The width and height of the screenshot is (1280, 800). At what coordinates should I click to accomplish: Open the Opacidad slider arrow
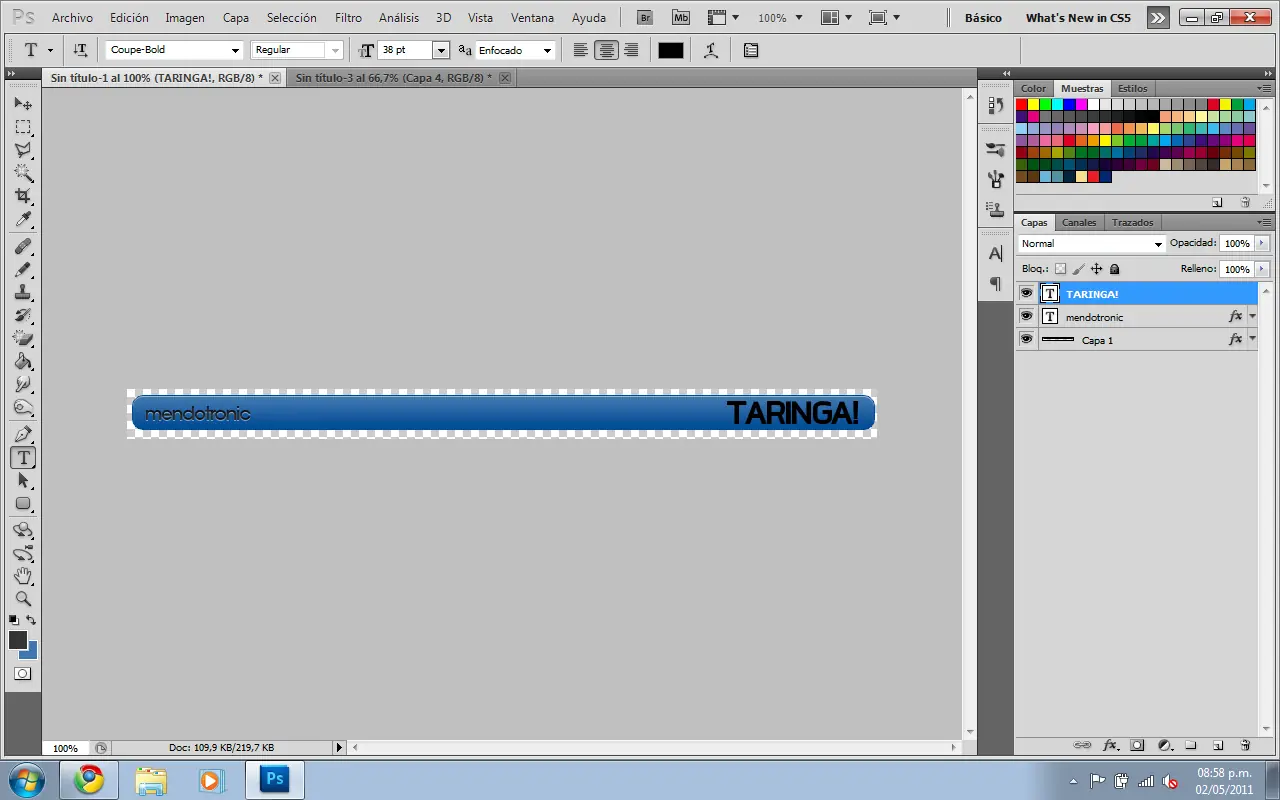point(1262,243)
